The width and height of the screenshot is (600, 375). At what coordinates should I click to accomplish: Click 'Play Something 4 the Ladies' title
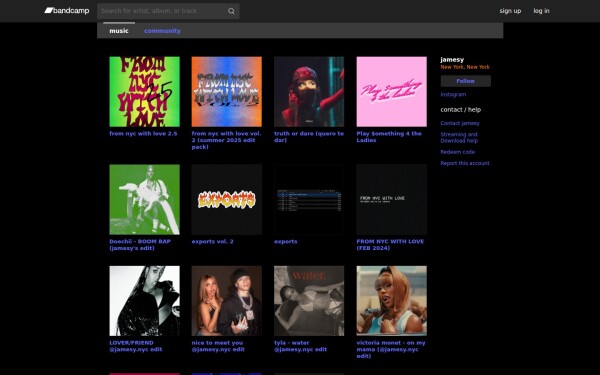389,137
